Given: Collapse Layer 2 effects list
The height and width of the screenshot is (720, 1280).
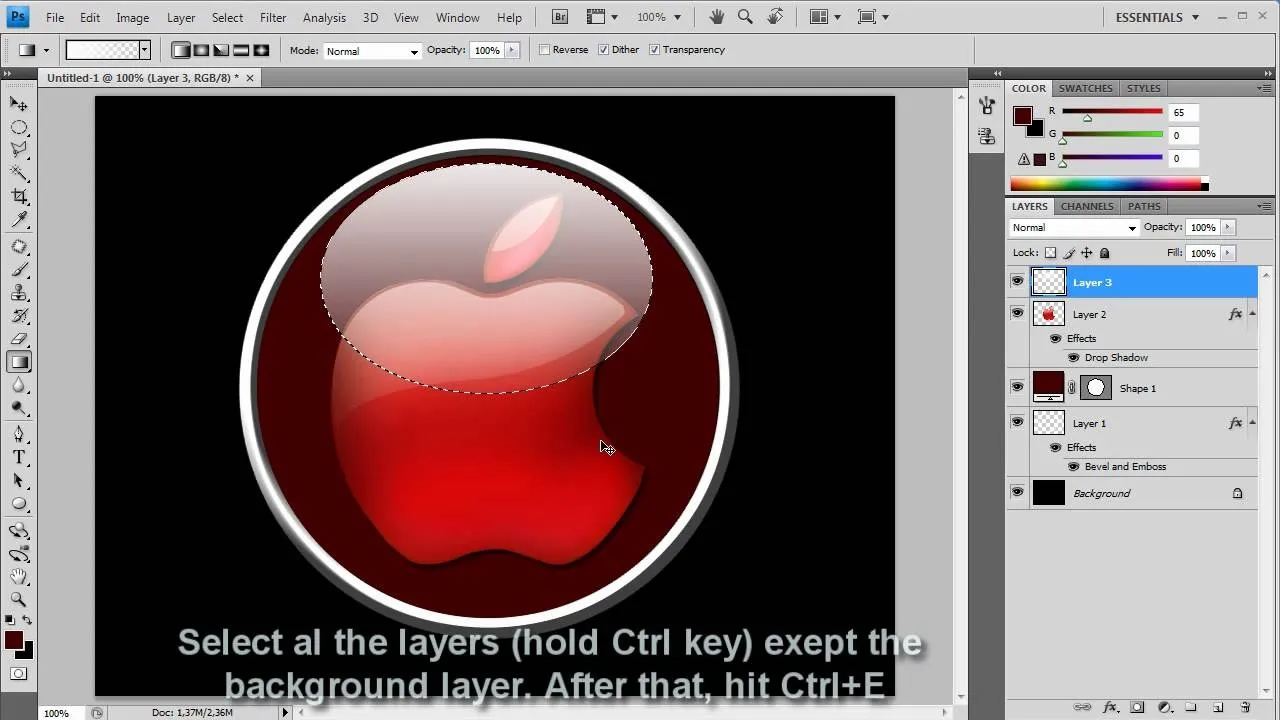Looking at the screenshot, I should pyautogui.click(x=1252, y=314).
